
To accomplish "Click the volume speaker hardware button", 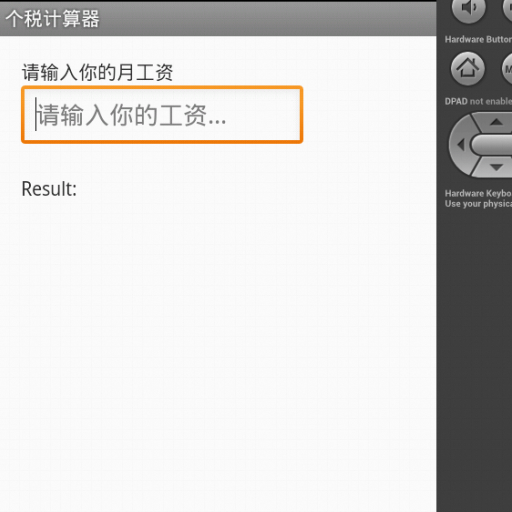I will 468,8.
